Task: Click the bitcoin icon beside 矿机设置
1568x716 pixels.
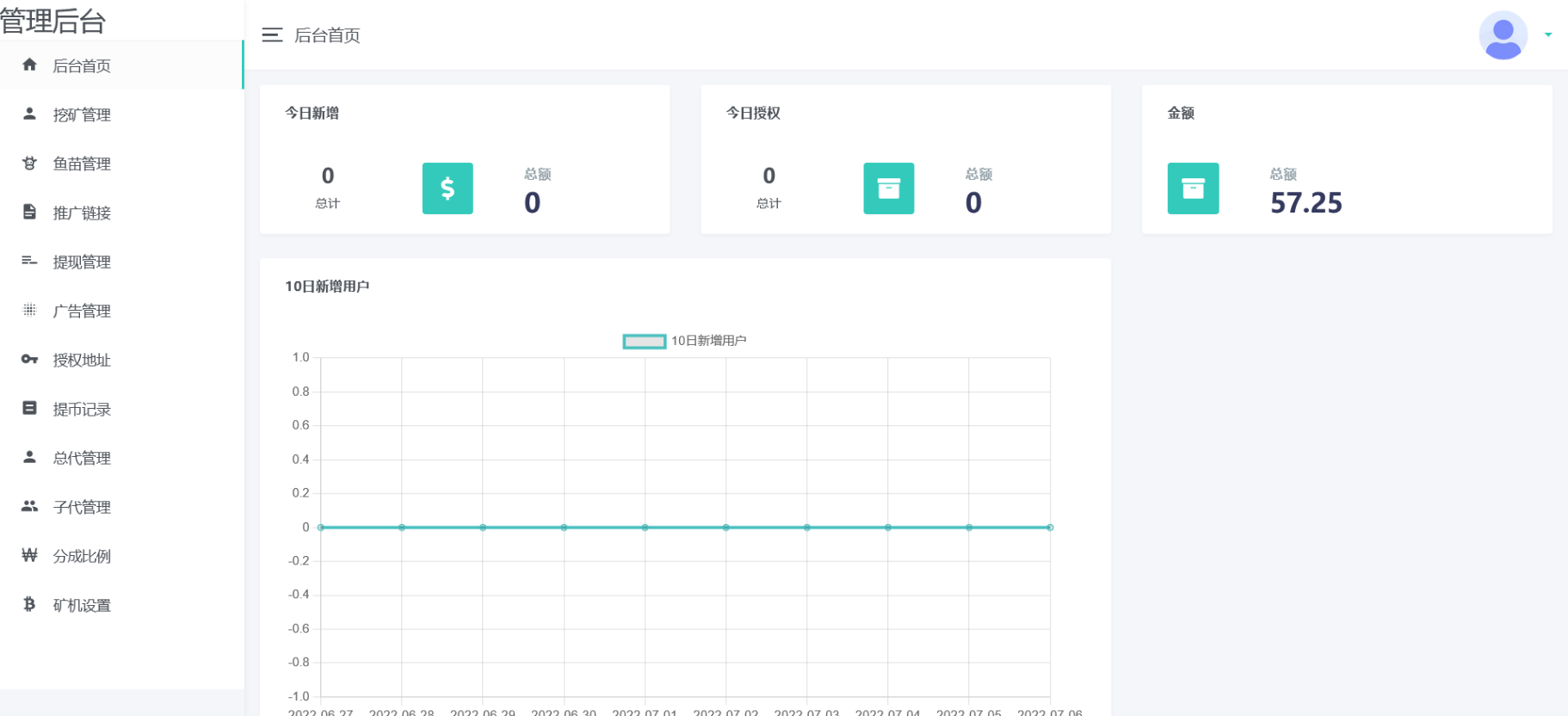Action: [29, 604]
